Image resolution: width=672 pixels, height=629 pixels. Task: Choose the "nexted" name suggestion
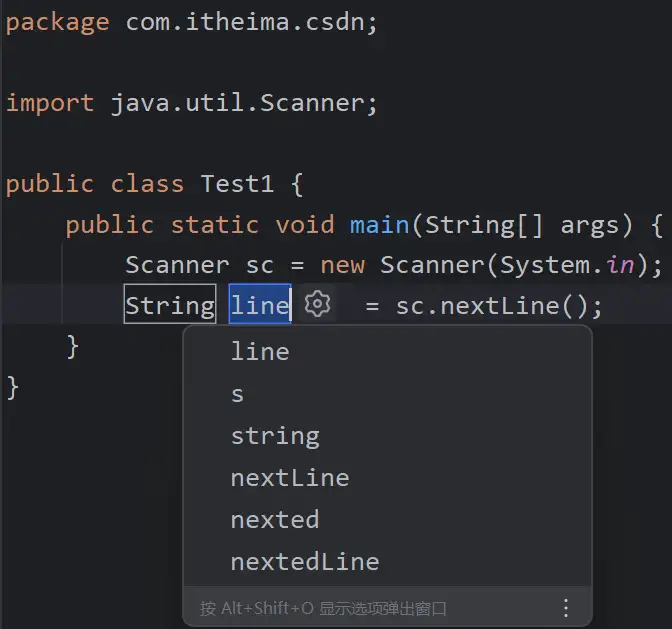point(275,520)
